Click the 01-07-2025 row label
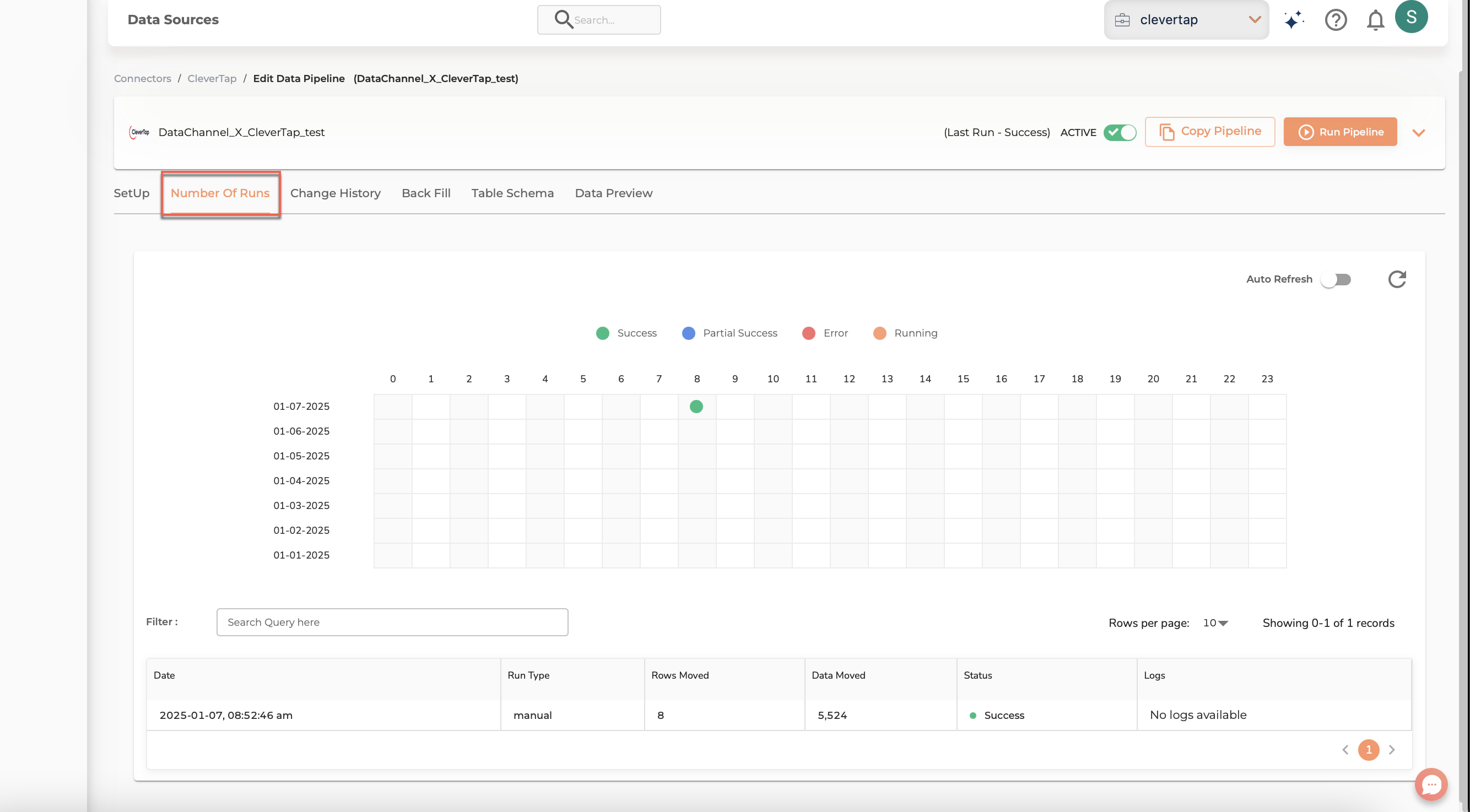The height and width of the screenshot is (812, 1470). tap(301, 407)
